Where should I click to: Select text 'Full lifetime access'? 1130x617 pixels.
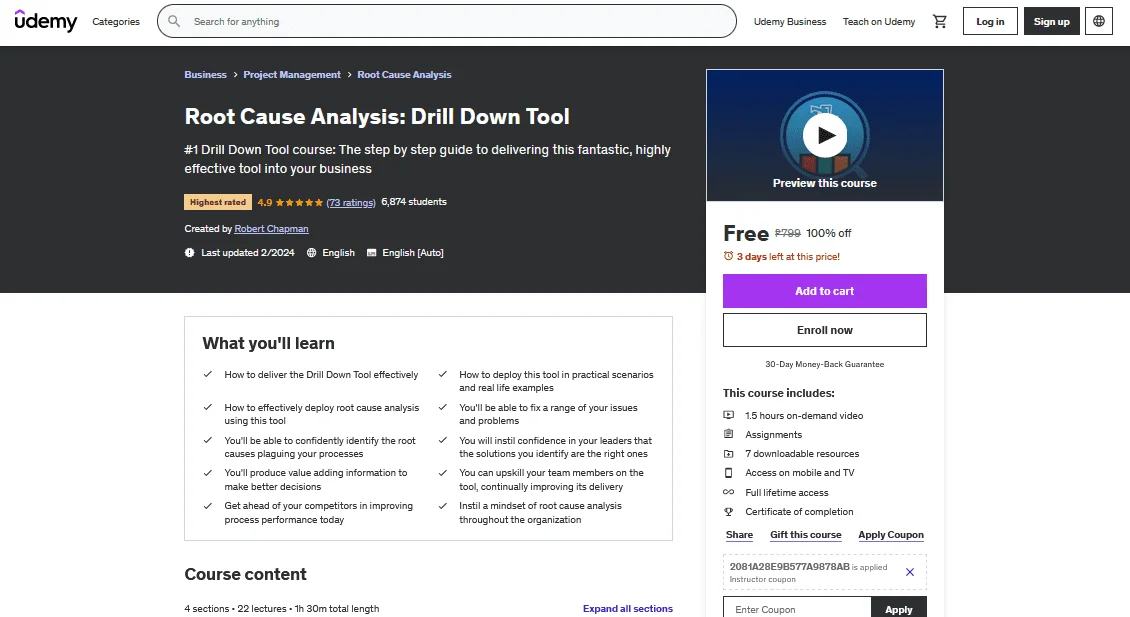[x=786, y=492]
